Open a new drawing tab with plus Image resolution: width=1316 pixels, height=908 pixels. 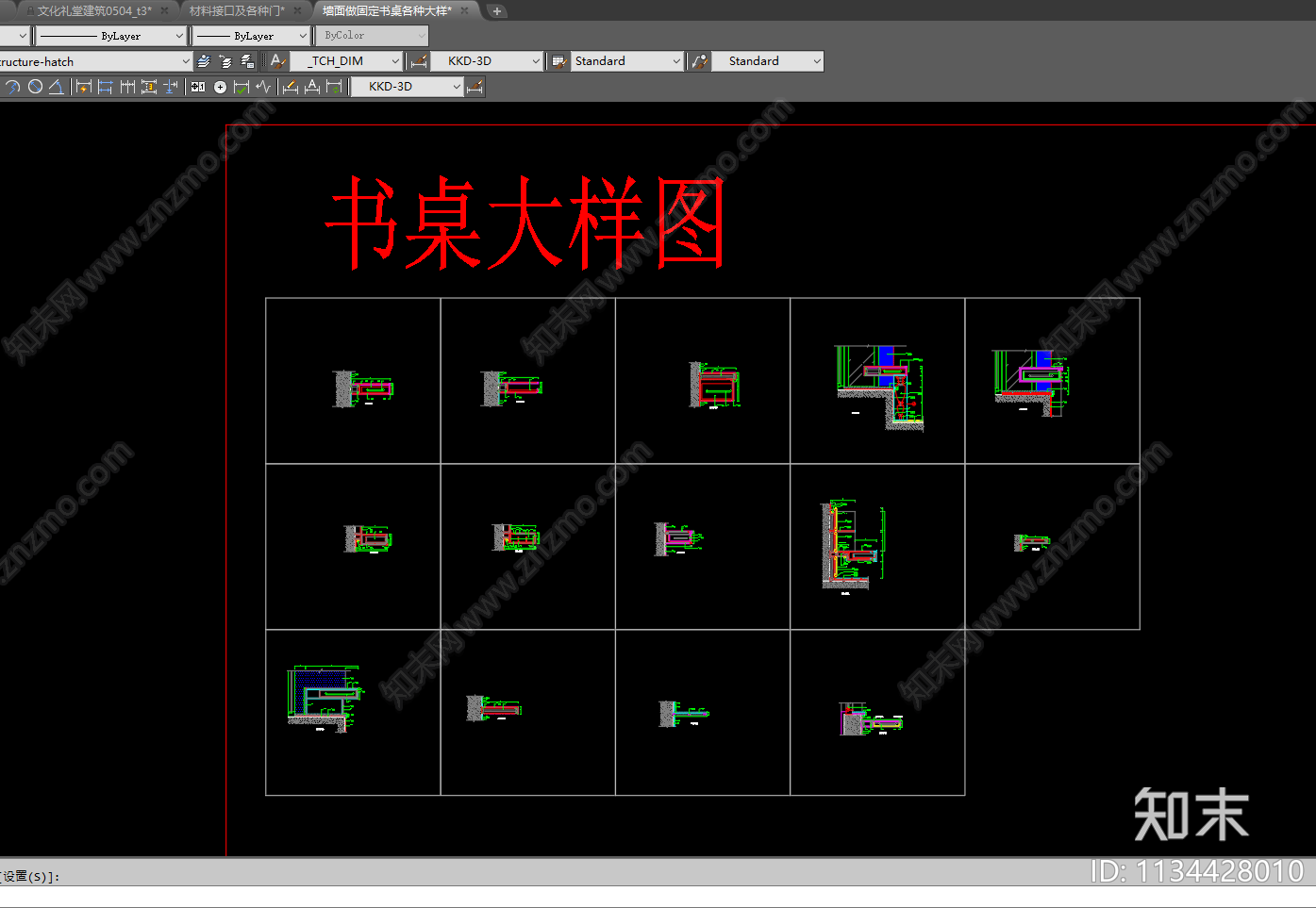(497, 11)
